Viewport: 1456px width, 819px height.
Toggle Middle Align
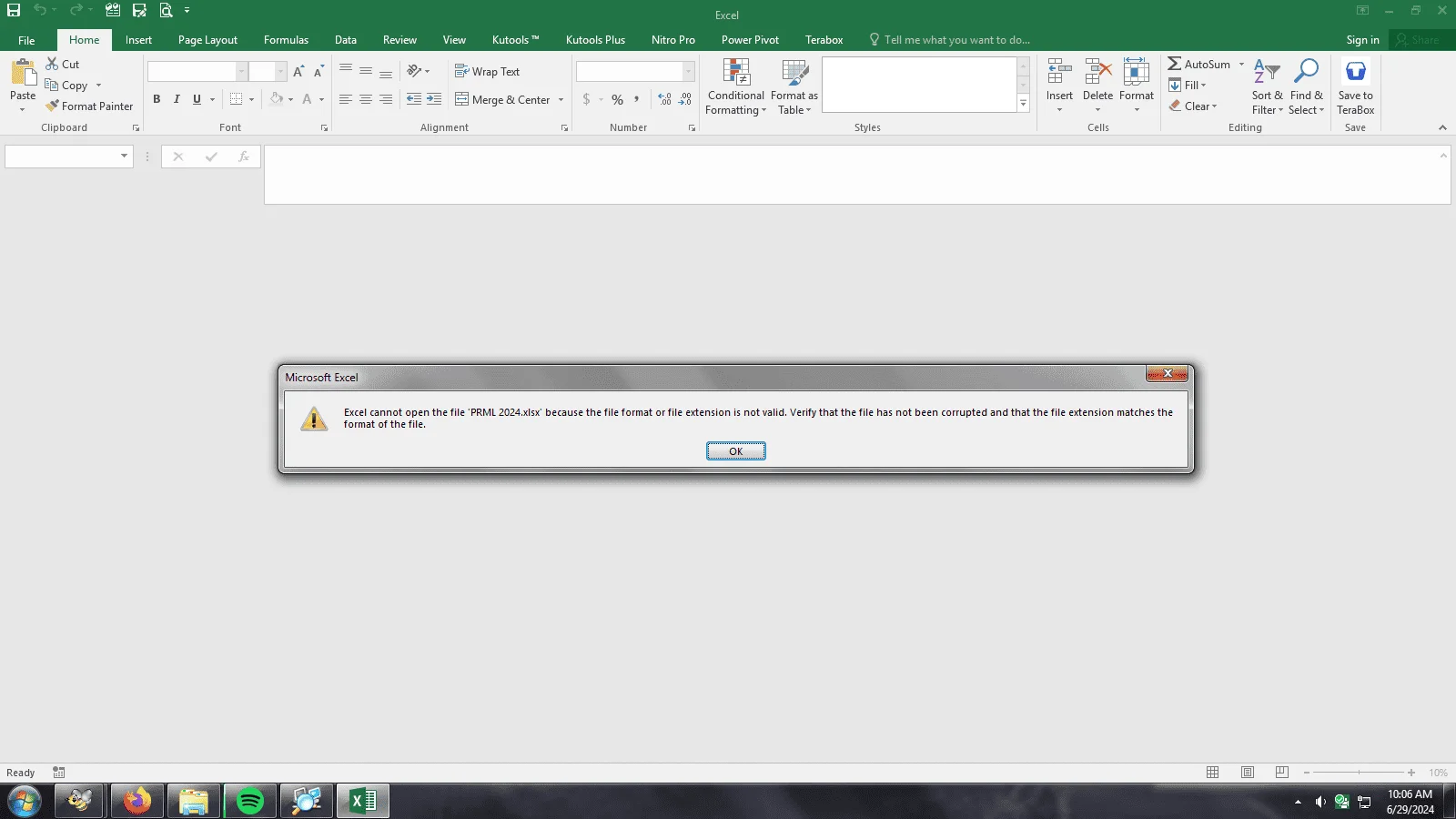tap(366, 71)
